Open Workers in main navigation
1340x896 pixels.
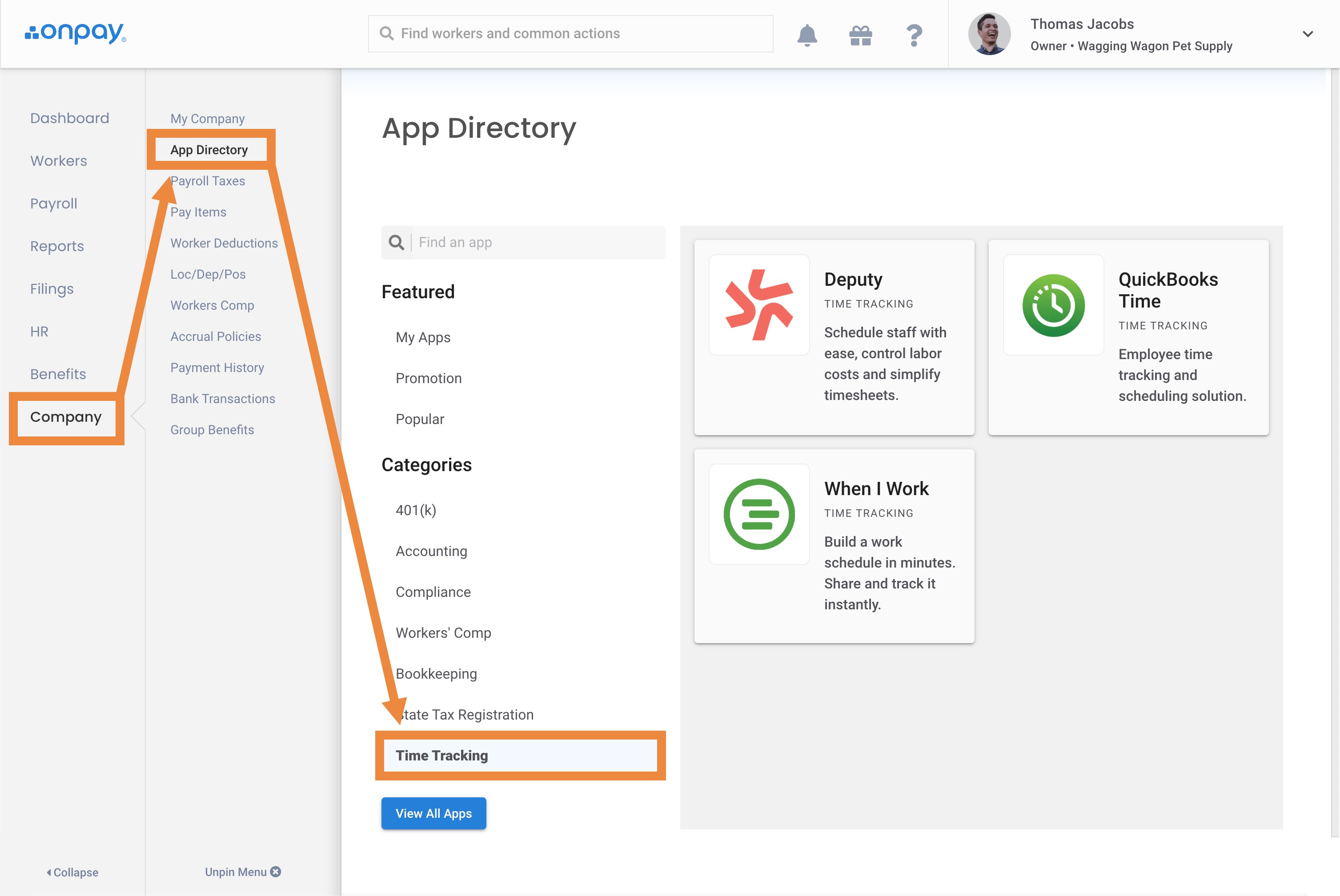(x=58, y=160)
